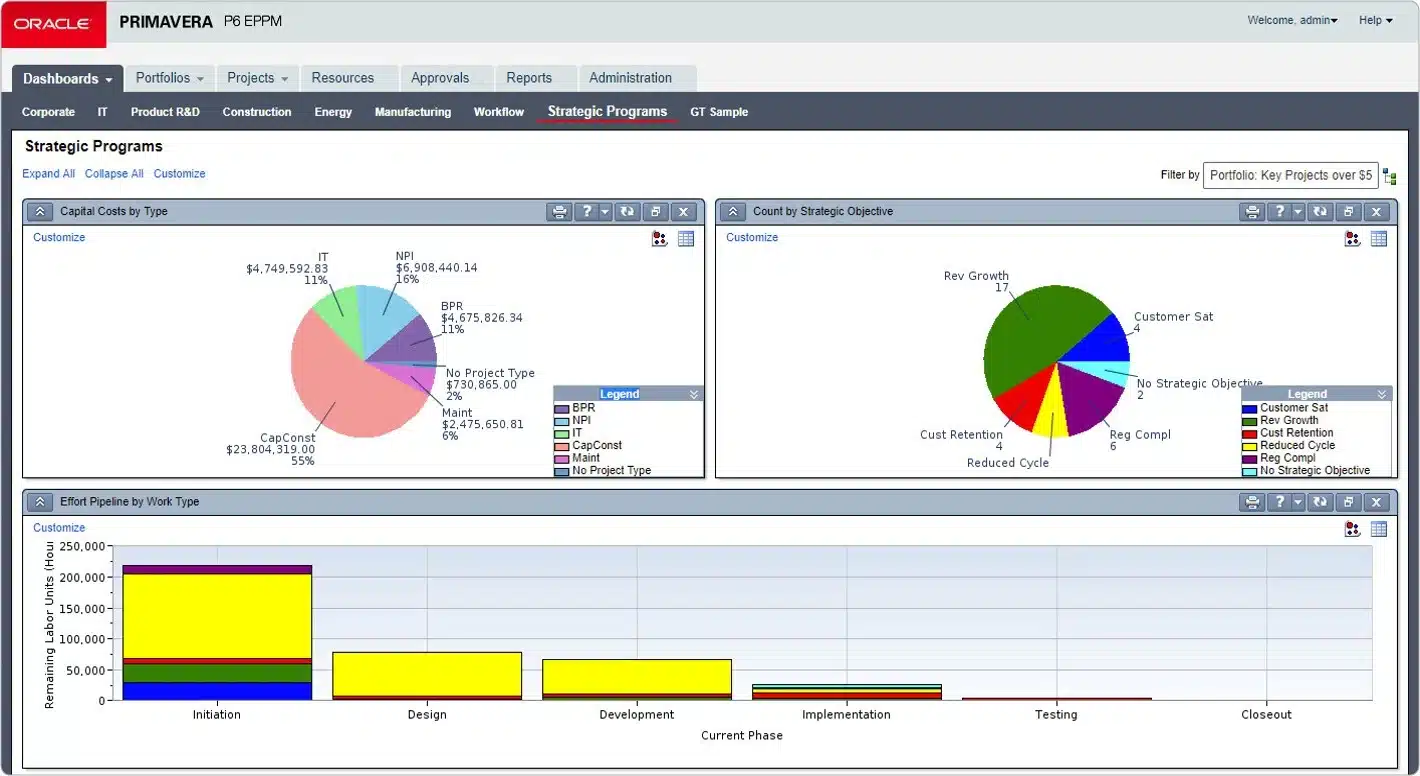The image size is (1420, 776).
Task: Click the Collapse All link
Action: 114,174
